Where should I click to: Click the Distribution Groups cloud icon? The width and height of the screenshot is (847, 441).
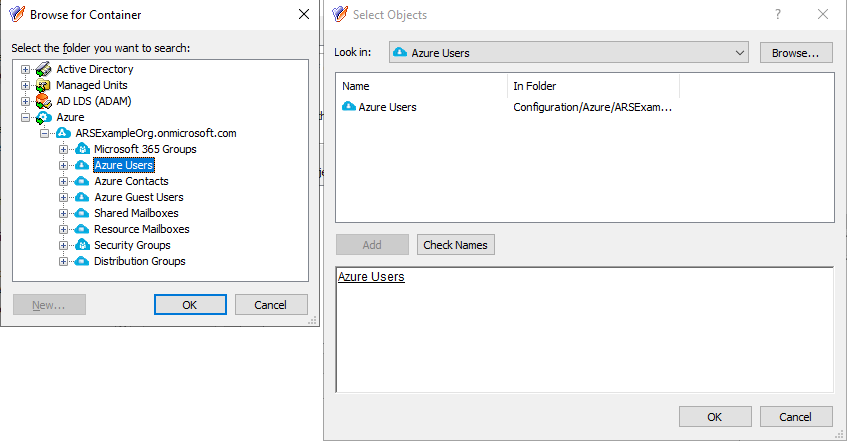pyautogui.click(x=82, y=261)
